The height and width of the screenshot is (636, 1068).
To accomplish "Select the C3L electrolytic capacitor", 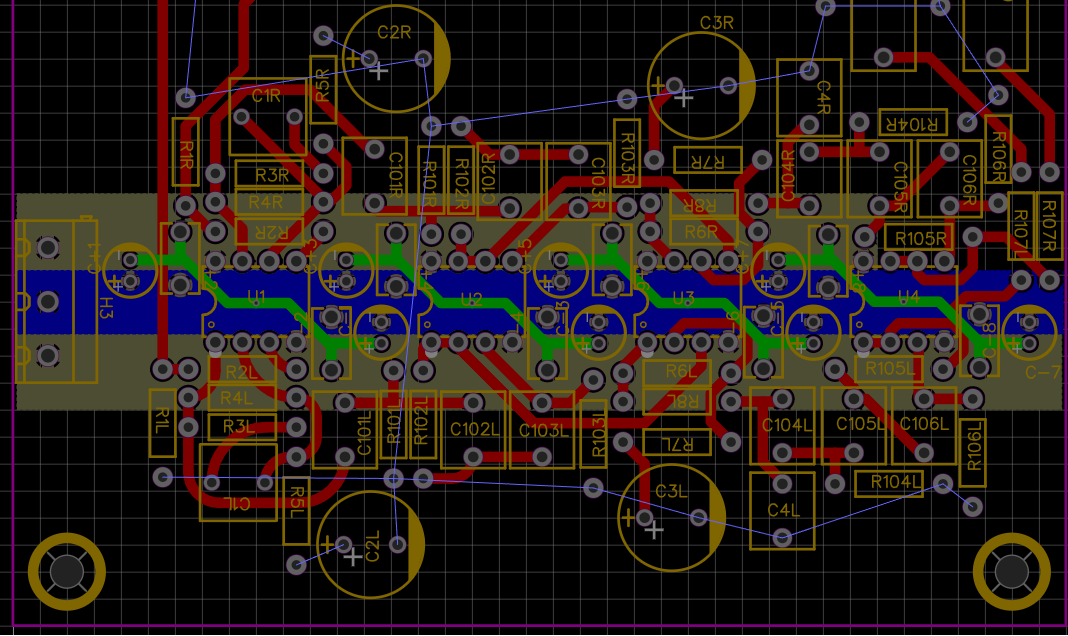I will [672, 518].
